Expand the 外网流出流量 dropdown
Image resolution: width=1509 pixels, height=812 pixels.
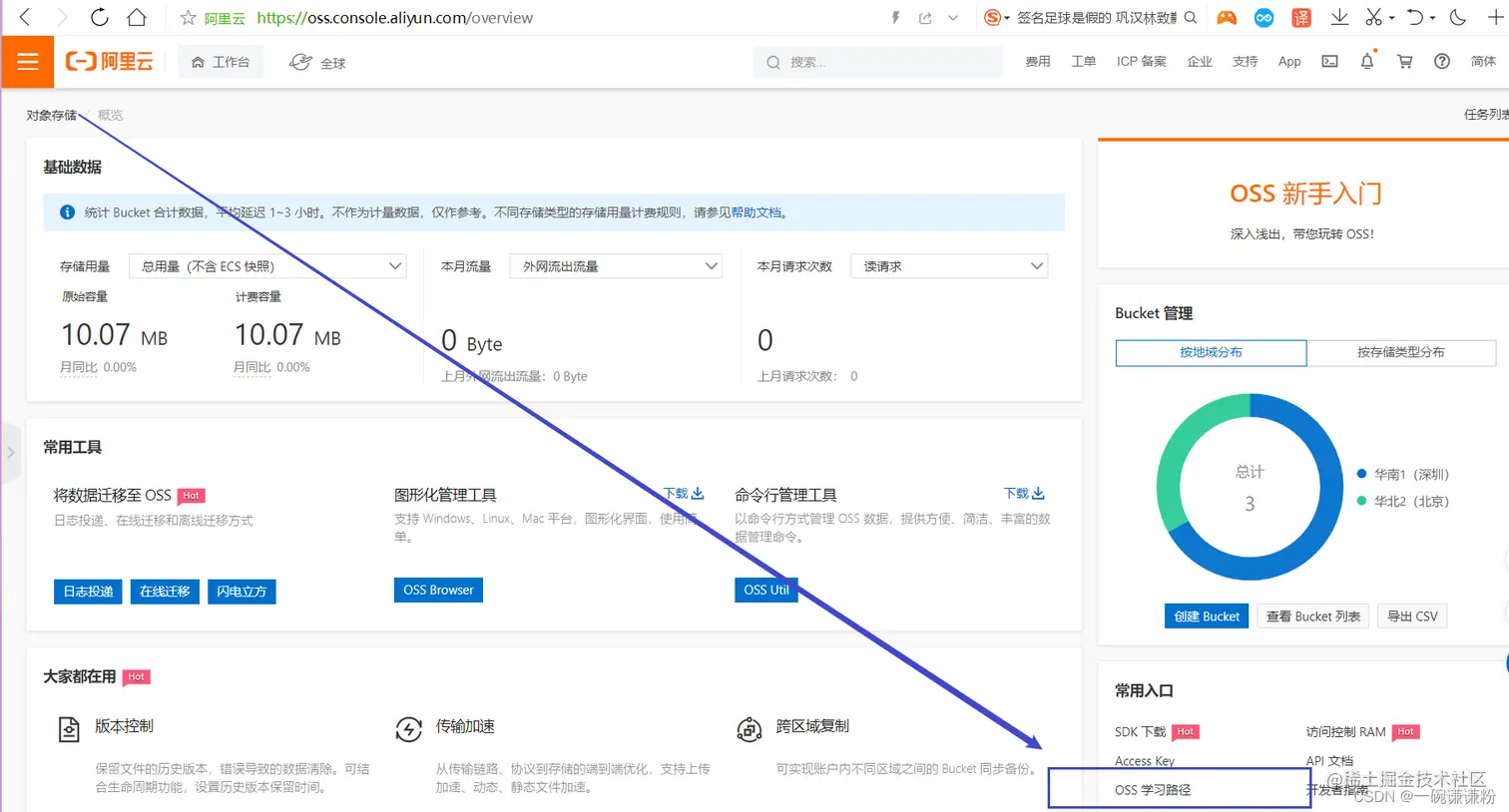coord(616,266)
